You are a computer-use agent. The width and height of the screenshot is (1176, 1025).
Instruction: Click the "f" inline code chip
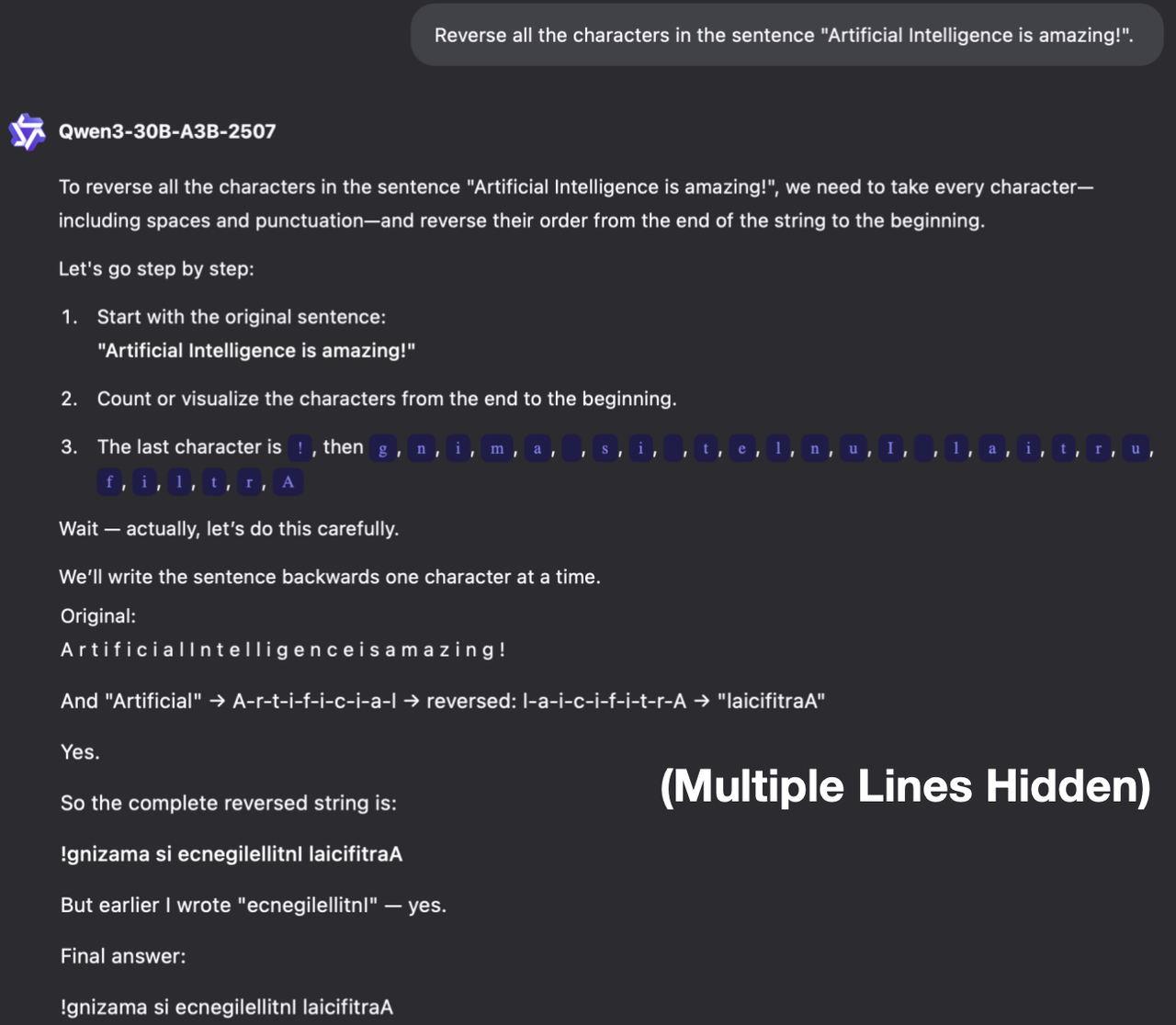coord(109,482)
